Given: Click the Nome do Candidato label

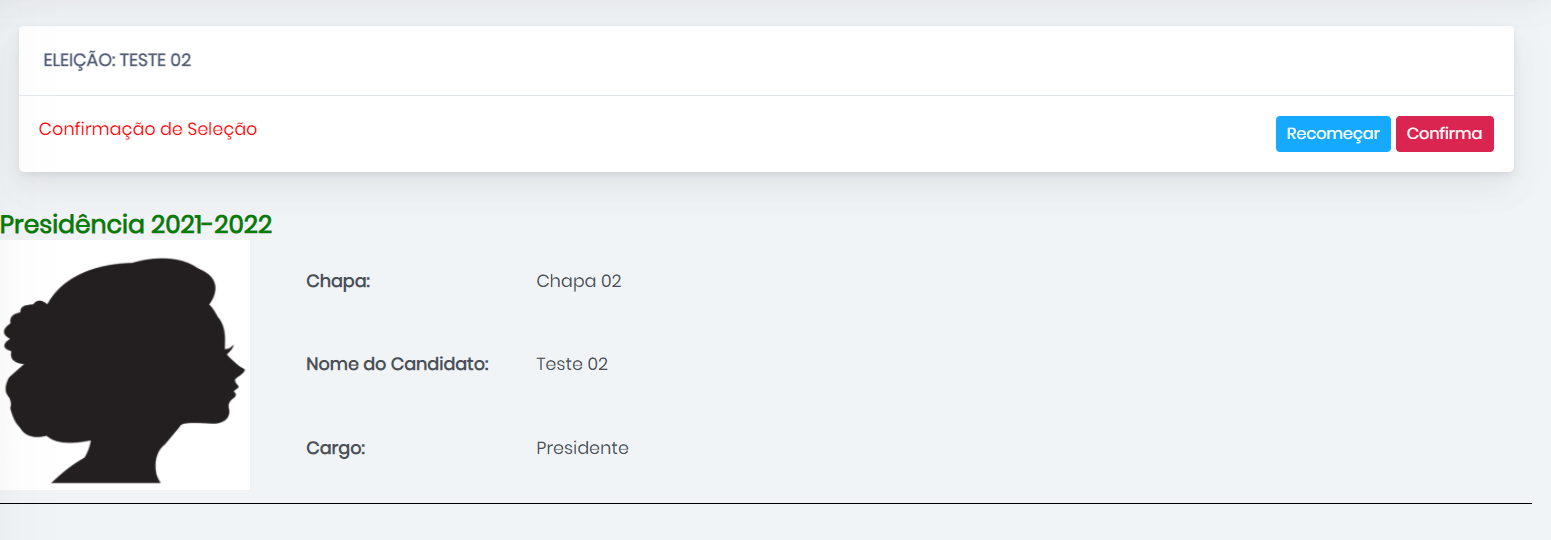Looking at the screenshot, I should click(397, 364).
